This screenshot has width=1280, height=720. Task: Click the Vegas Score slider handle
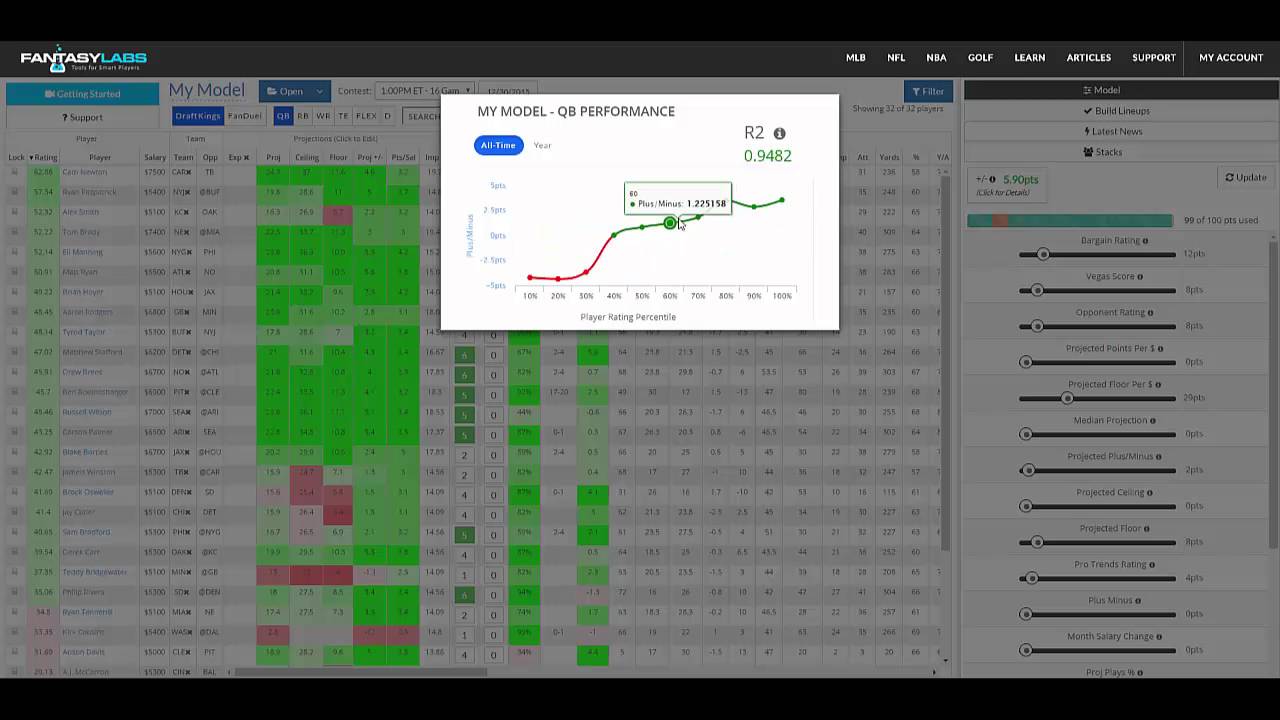pos(1037,291)
